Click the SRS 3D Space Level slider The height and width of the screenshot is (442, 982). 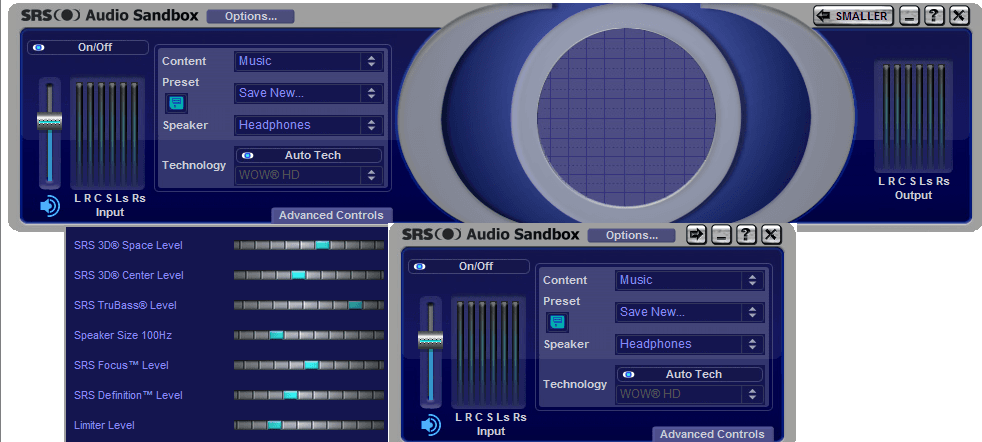tap(309, 245)
